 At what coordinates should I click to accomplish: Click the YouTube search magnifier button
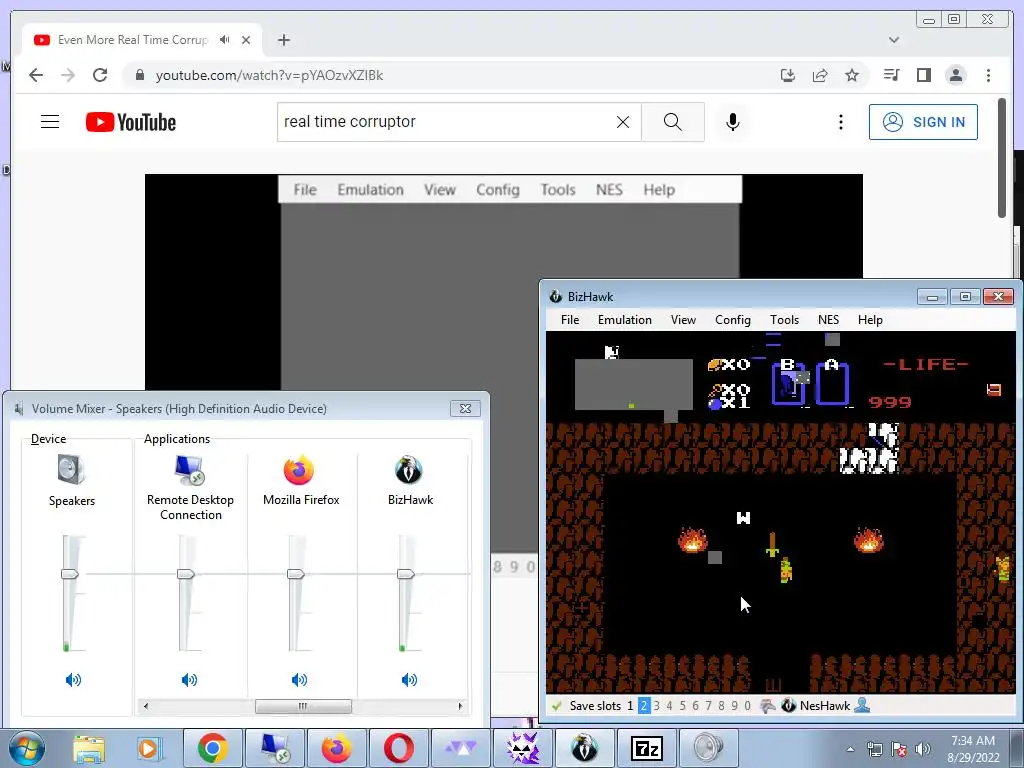pos(673,122)
